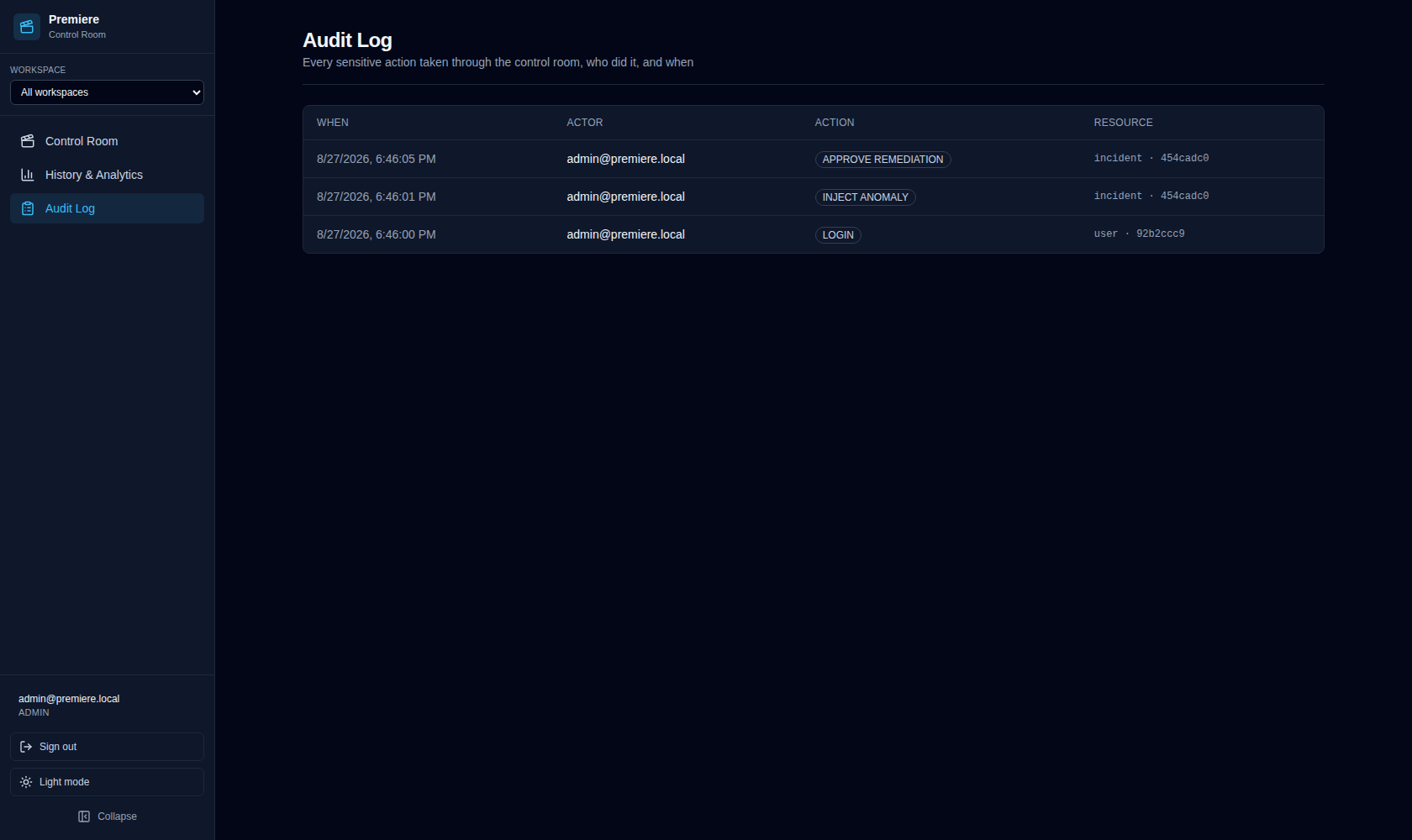
Task: Select the Audit Log nav item
Action: click(107, 208)
